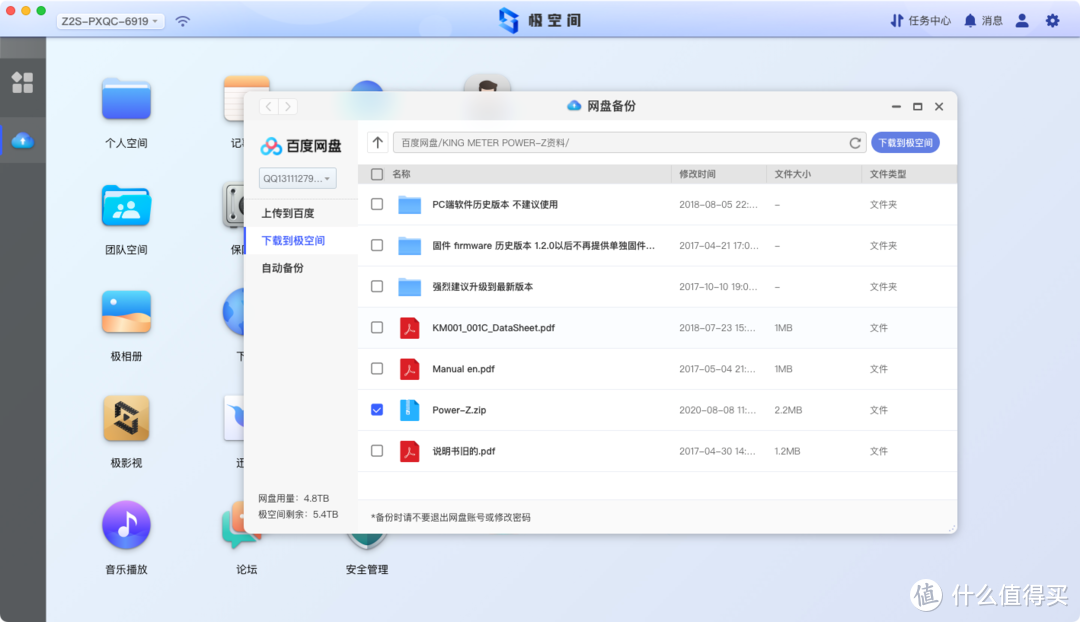The width and height of the screenshot is (1080, 622).
Task: Open the 任务中心 task center
Action: tap(919, 20)
